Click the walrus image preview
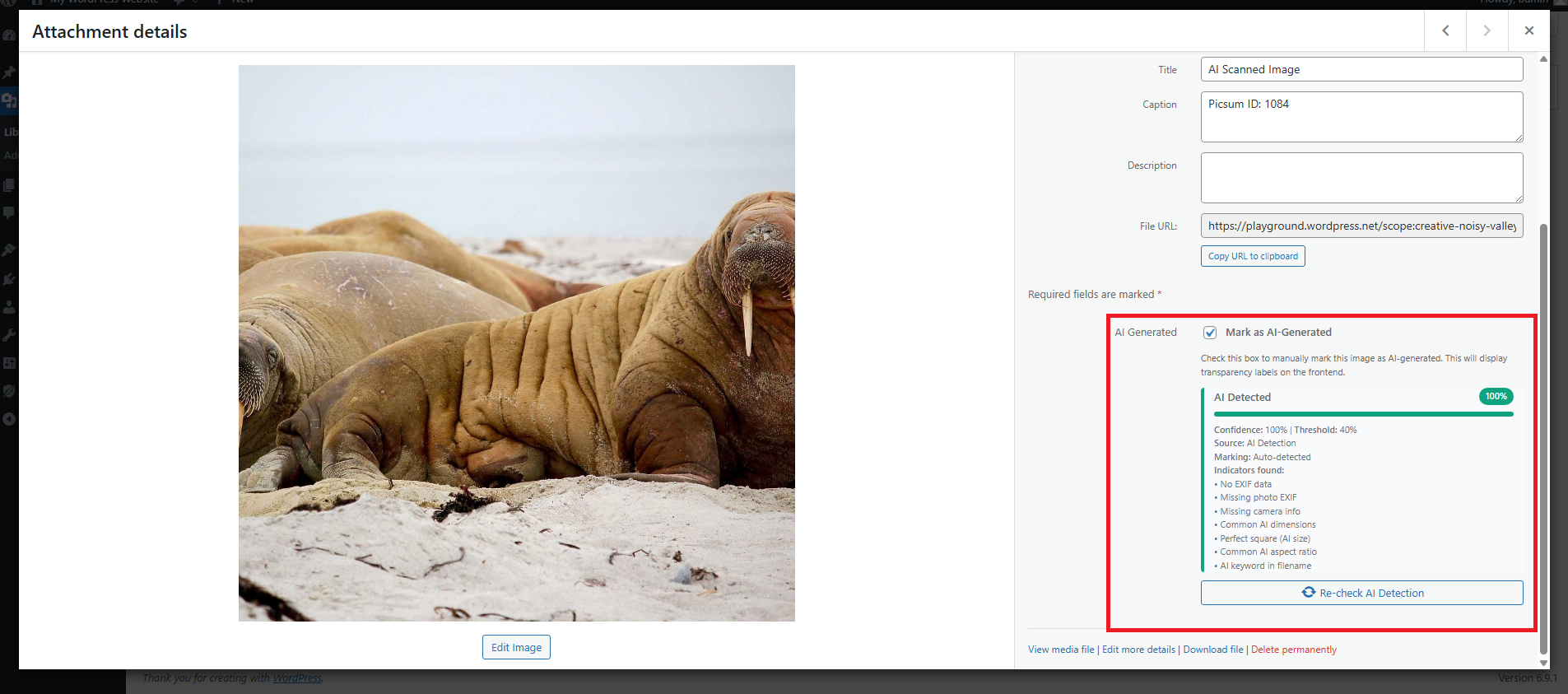This screenshot has width=1568, height=694. (x=517, y=343)
